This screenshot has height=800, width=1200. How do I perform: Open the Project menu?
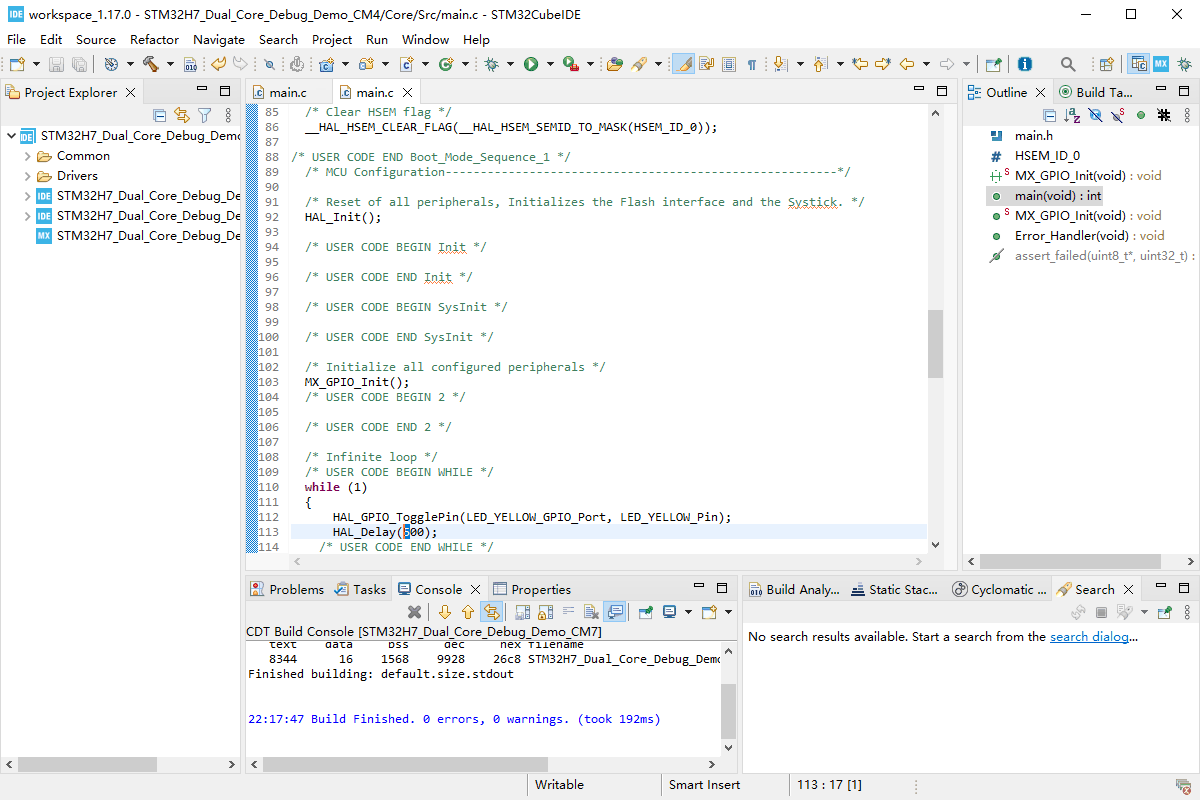[x=332, y=39]
